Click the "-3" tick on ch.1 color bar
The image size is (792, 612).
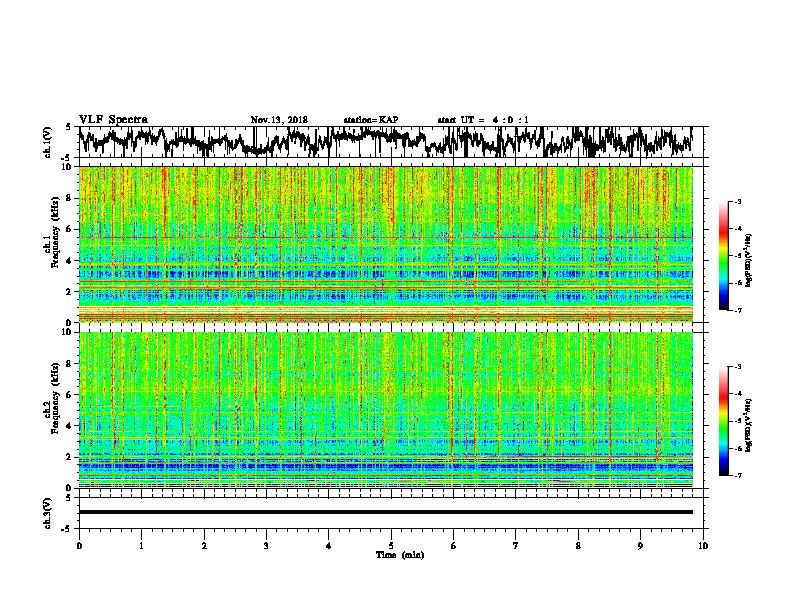point(738,202)
